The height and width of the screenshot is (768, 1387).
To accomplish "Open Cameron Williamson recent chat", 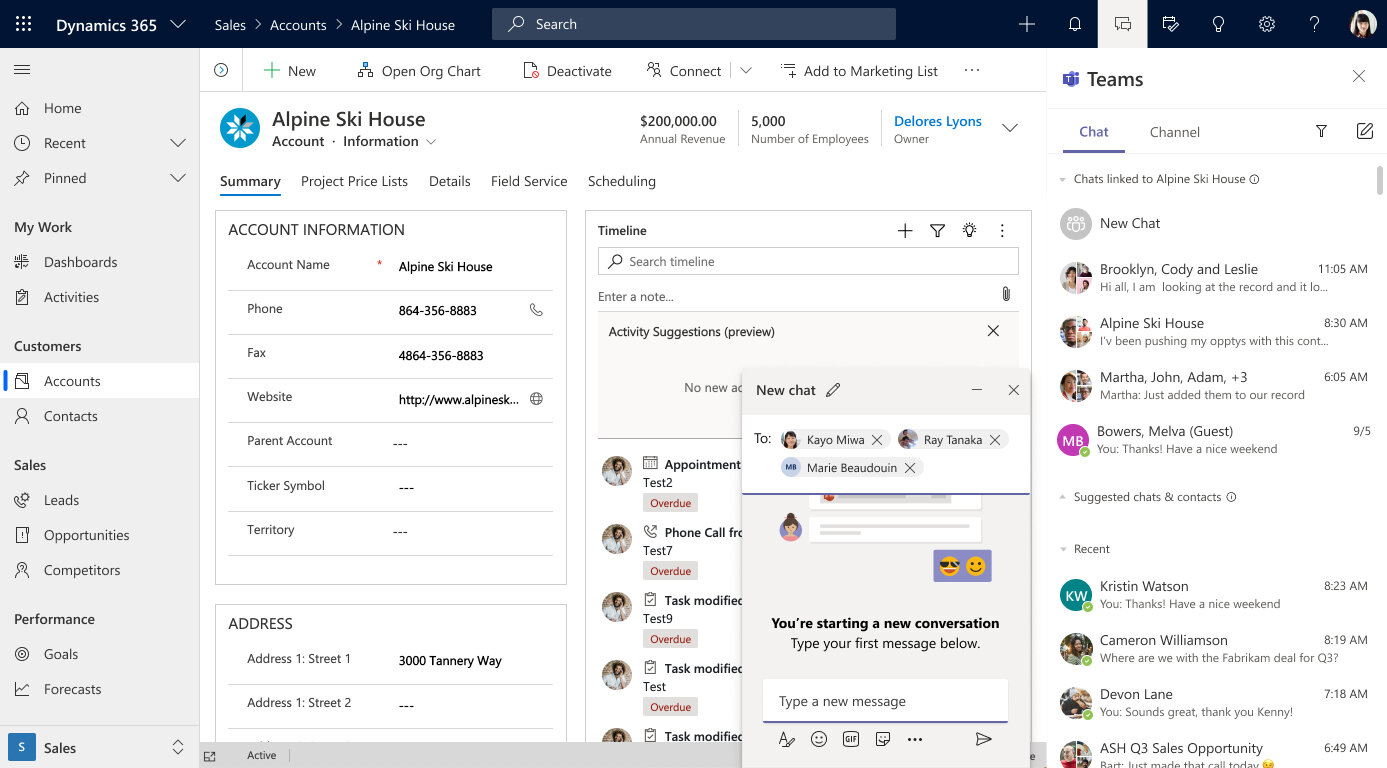I will pos(1214,649).
